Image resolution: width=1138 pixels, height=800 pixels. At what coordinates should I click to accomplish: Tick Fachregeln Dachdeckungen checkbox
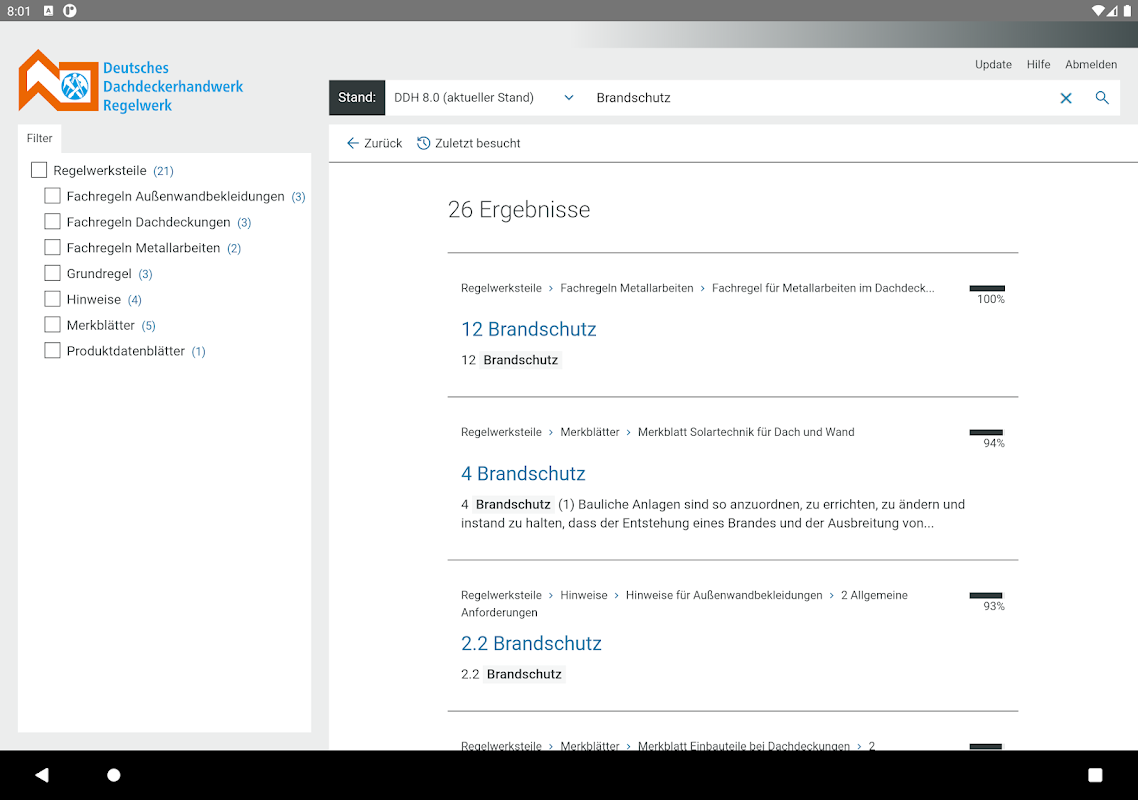pyautogui.click(x=52, y=221)
